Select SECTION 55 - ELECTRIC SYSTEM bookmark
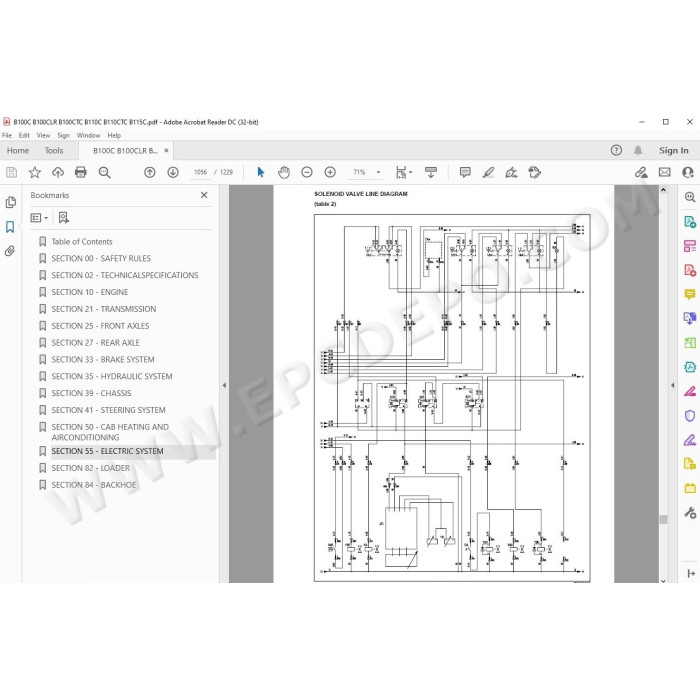The width and height of the screenshot is (700, 700). coord(107,451)
